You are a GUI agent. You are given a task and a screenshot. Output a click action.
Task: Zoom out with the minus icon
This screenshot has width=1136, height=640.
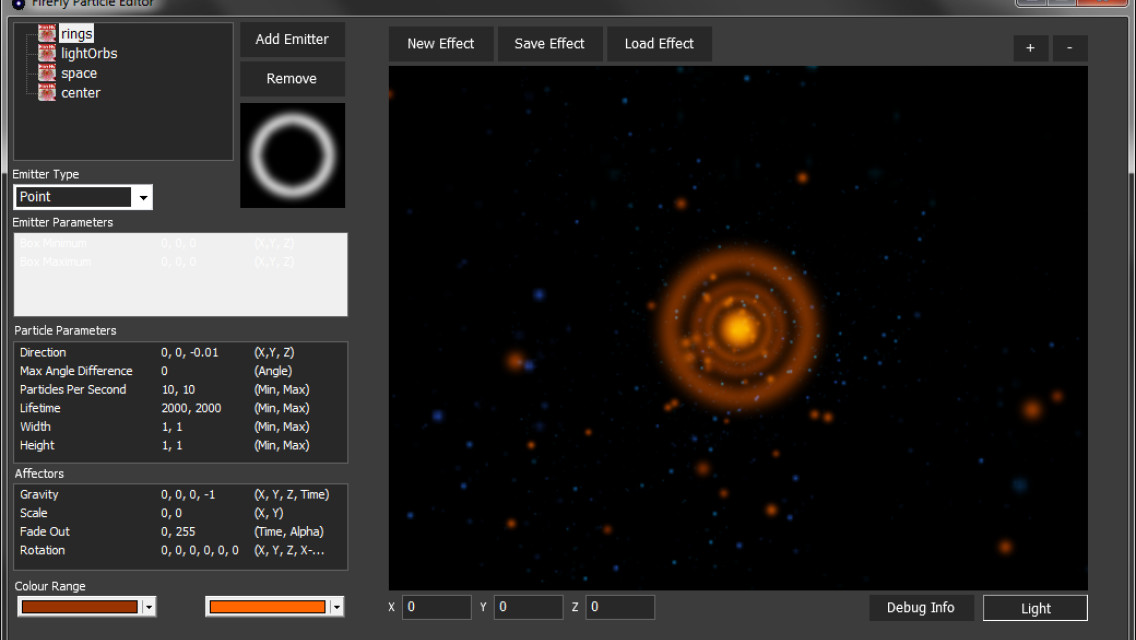tap(1070, 48)
